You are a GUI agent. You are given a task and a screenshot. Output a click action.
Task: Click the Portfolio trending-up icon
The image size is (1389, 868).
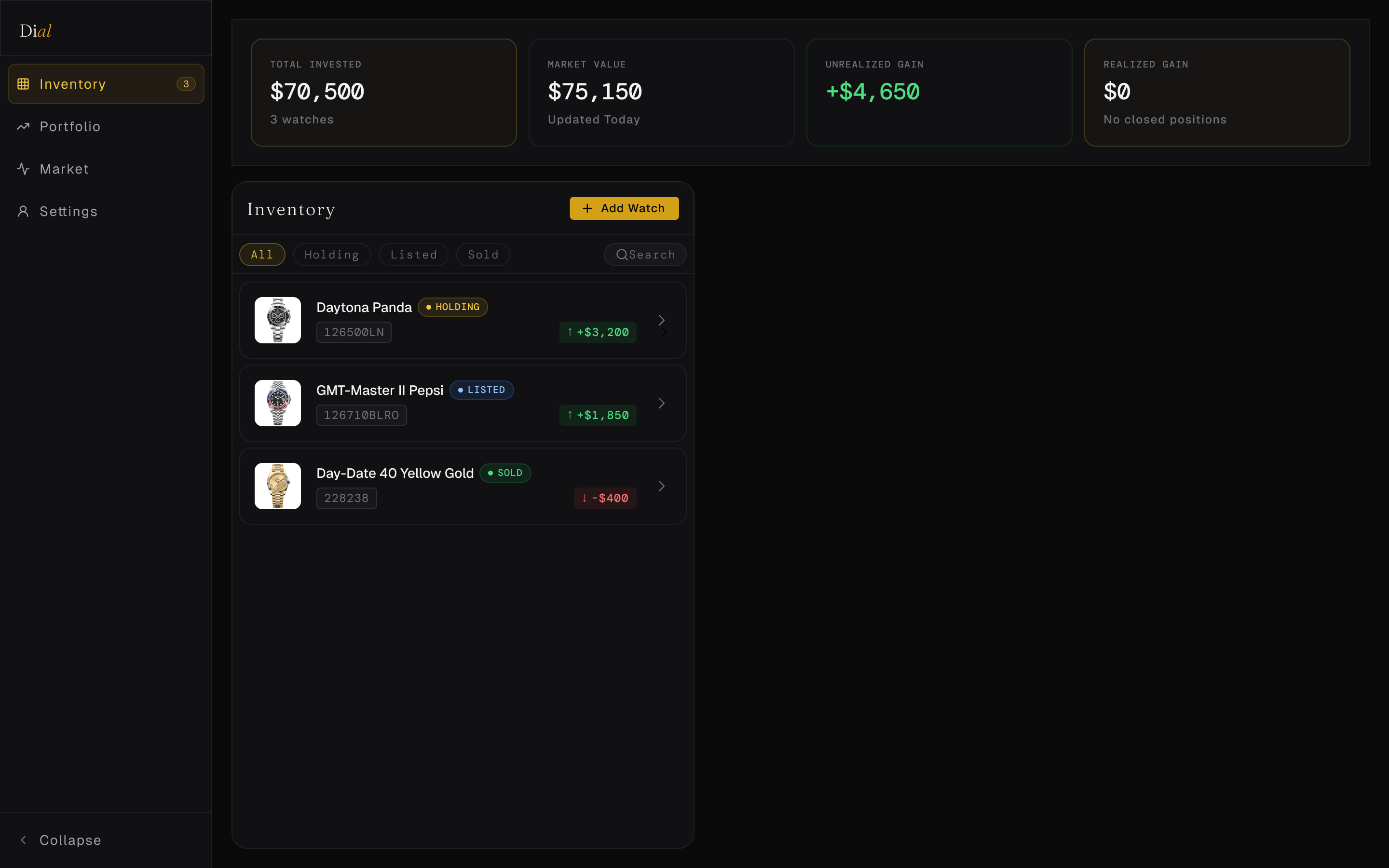[23, 126]
